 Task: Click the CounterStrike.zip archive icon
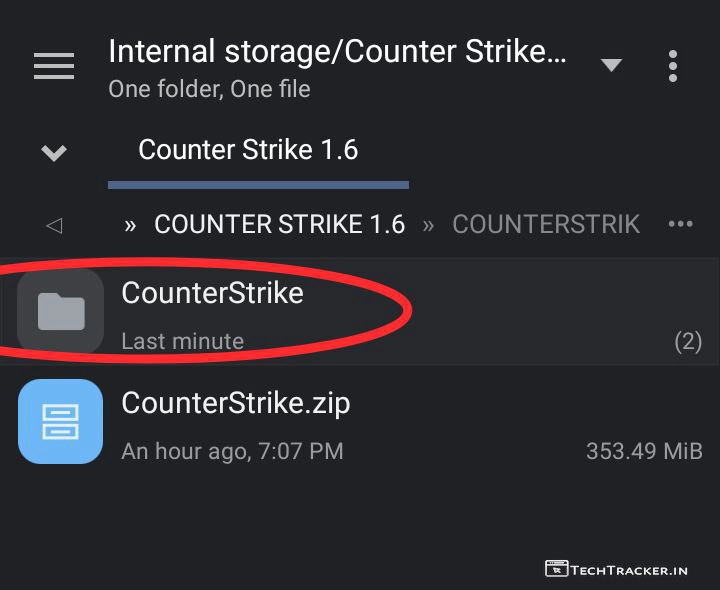click(60, 421)
